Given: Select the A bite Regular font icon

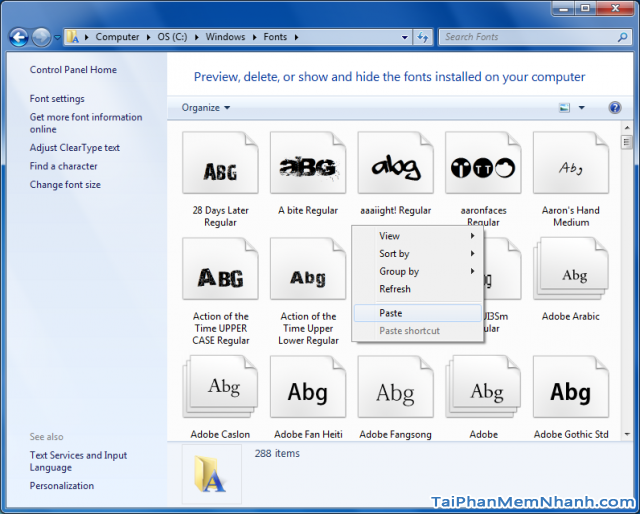Looking at the screenshot, I should [x=308, y=162].
